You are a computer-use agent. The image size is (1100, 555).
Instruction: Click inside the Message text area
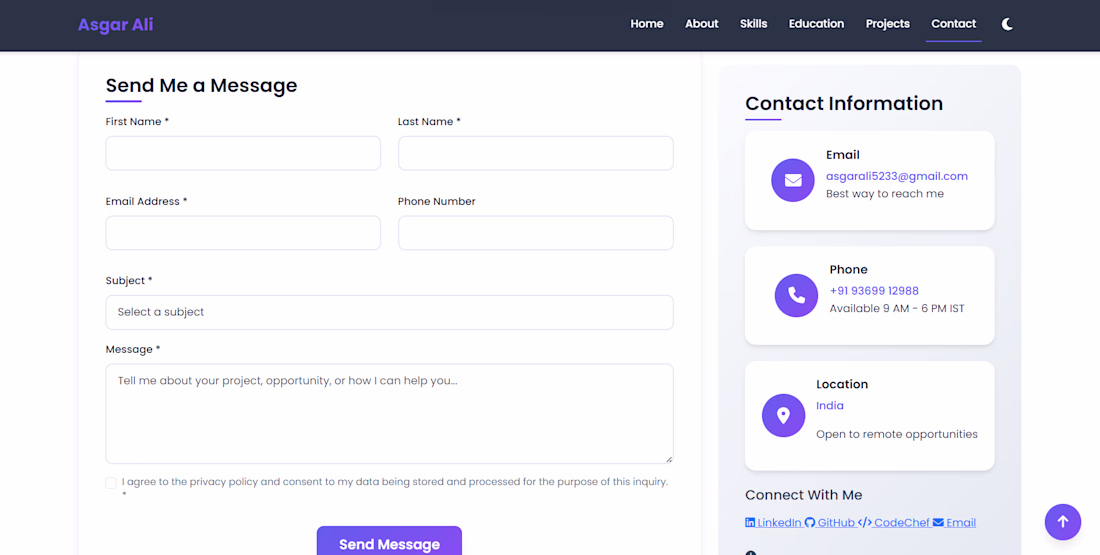[389, 413]
